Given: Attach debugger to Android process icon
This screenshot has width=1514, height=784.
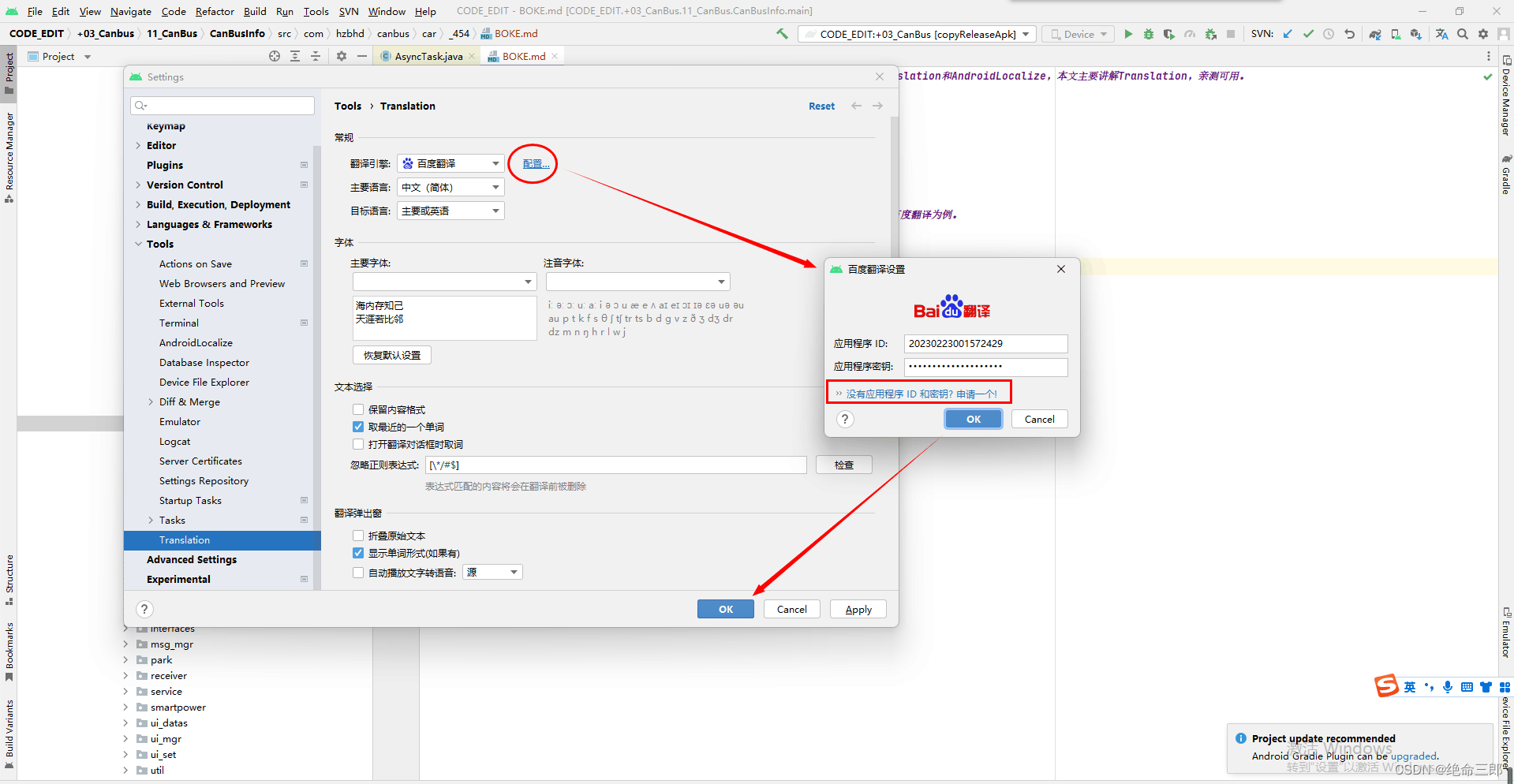Looking at the screenshot, I should point(1210,34).
